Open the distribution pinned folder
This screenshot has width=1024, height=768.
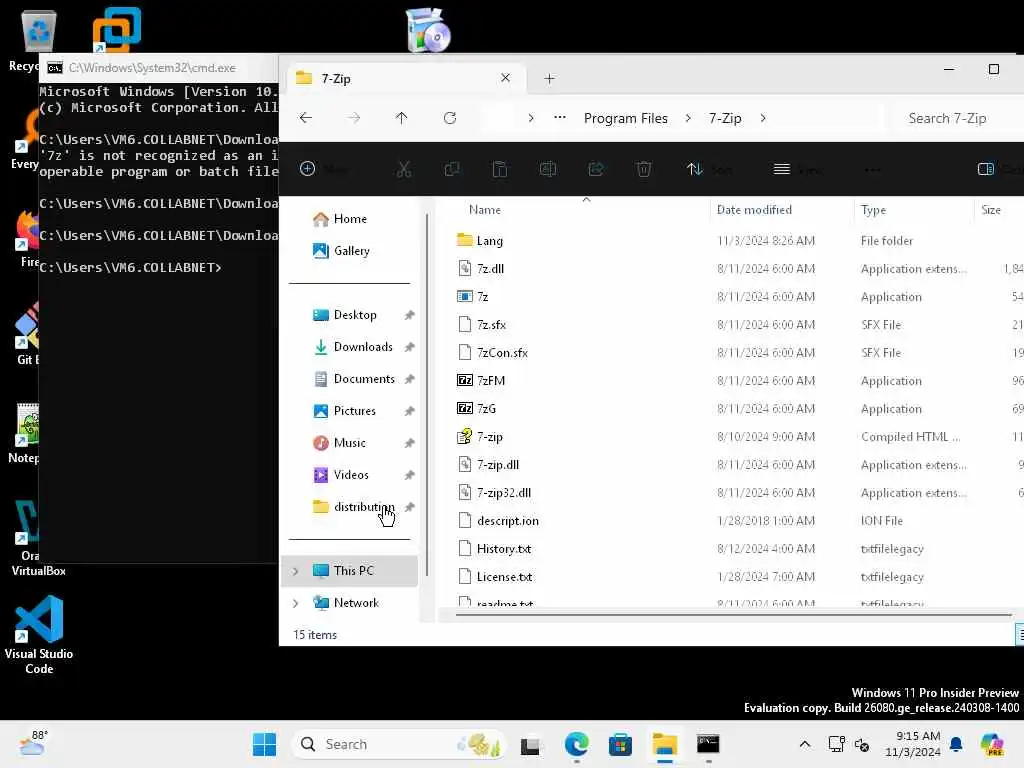pyautogui.click(x=364, y=507)
